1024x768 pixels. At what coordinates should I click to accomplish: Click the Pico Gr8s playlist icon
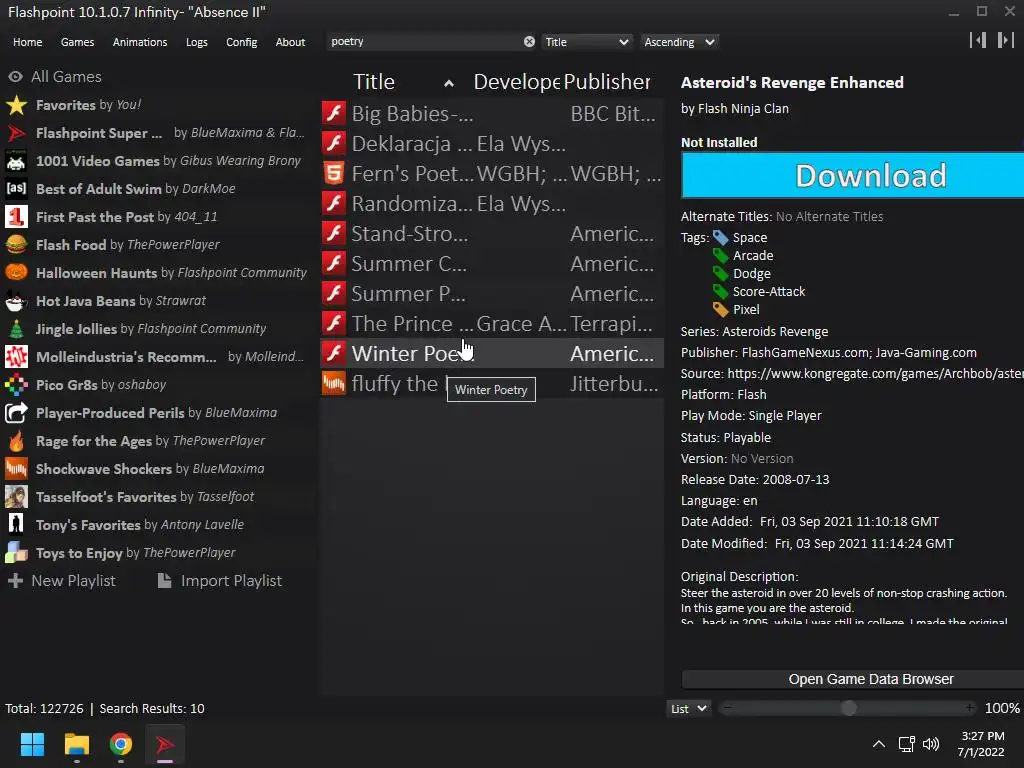[16, 385]
